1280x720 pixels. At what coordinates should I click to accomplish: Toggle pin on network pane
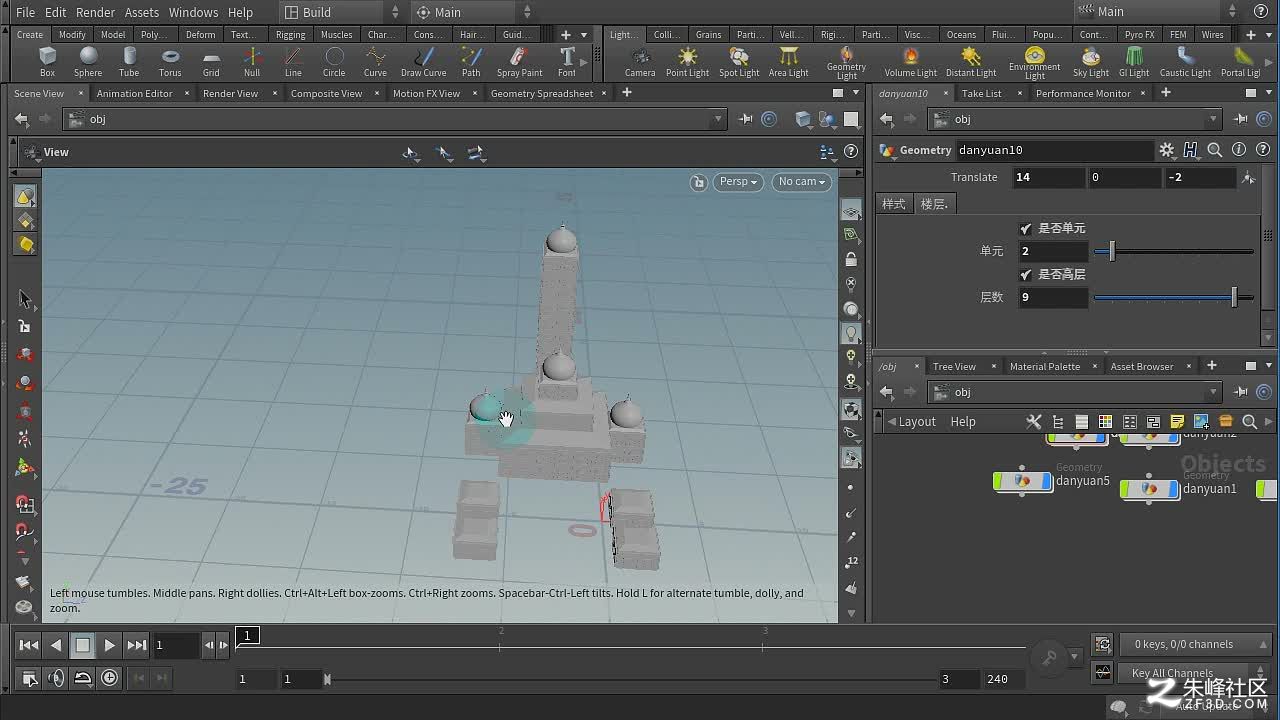pyautogui.click(x=1241, y=392)
